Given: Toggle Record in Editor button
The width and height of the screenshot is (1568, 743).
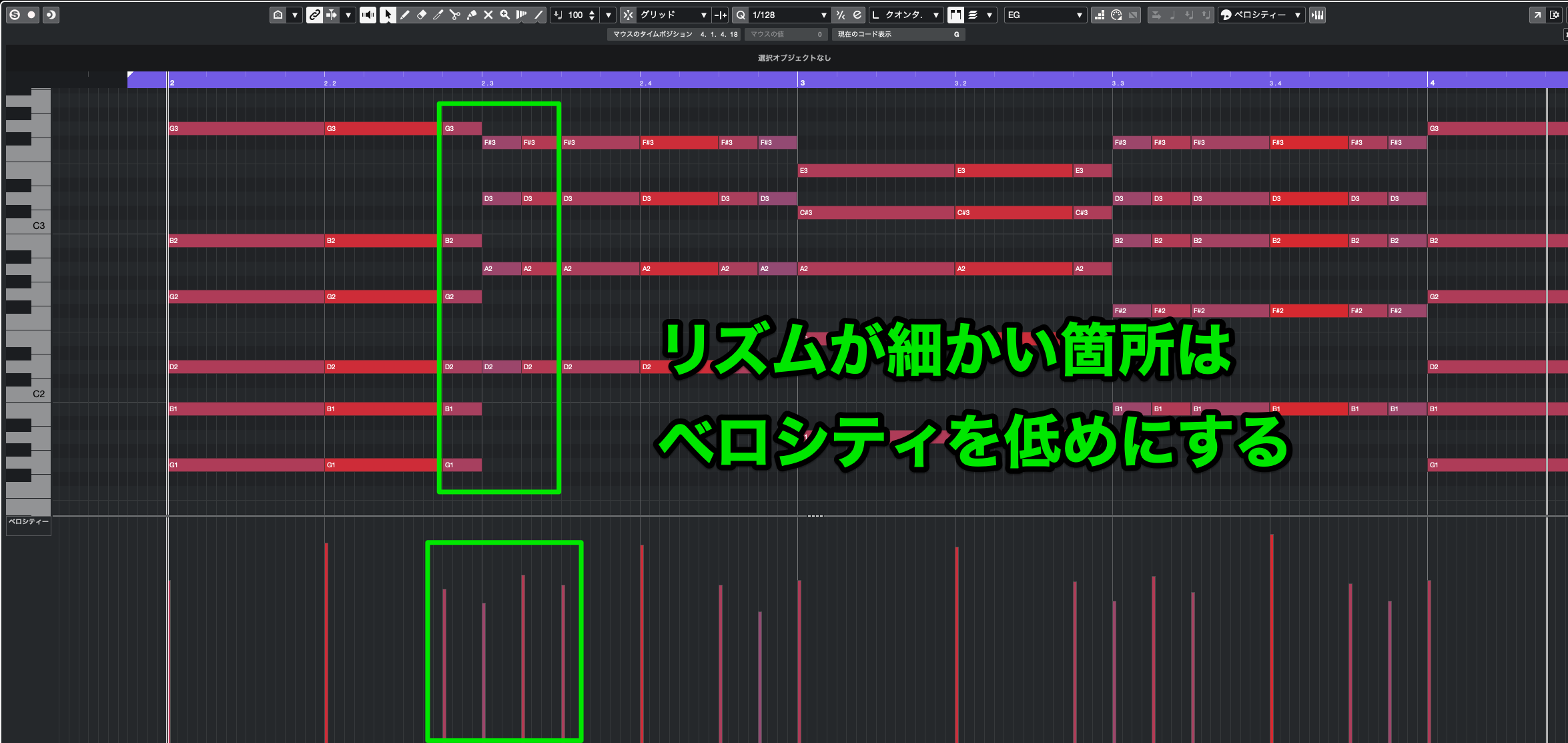Looking at the screenshot, I should pos(31,15).
